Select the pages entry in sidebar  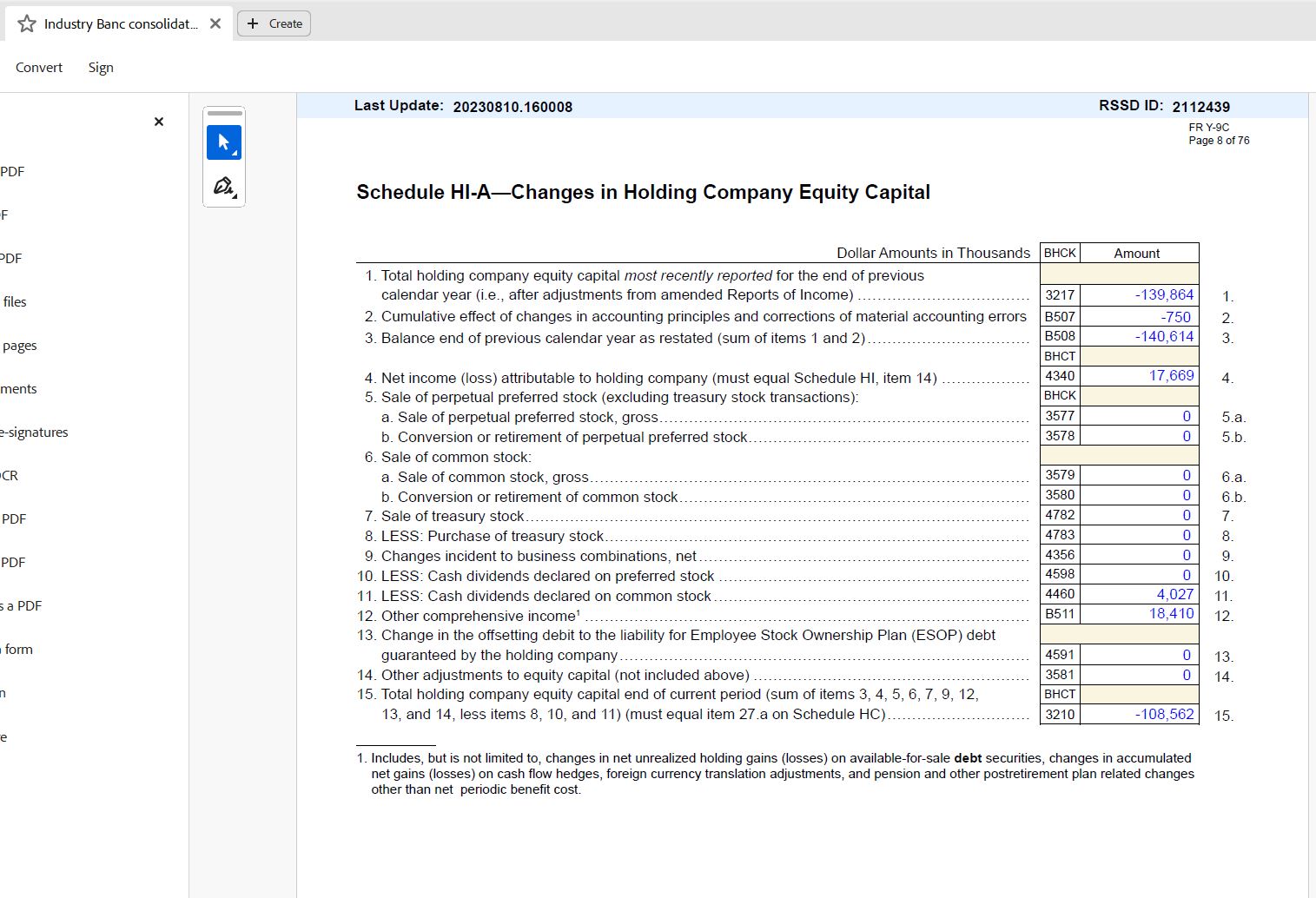(x=18, y=345)
